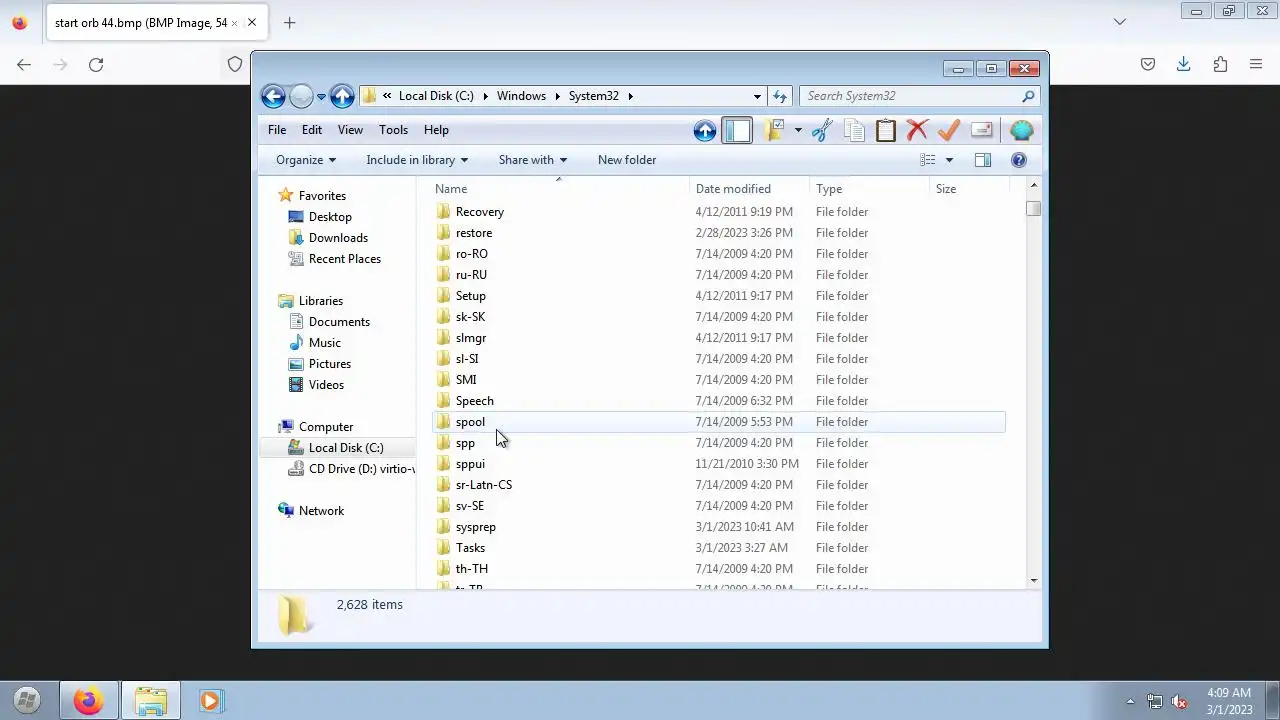Select Music library
1280x720 pixels.
(x=324, y=343)
